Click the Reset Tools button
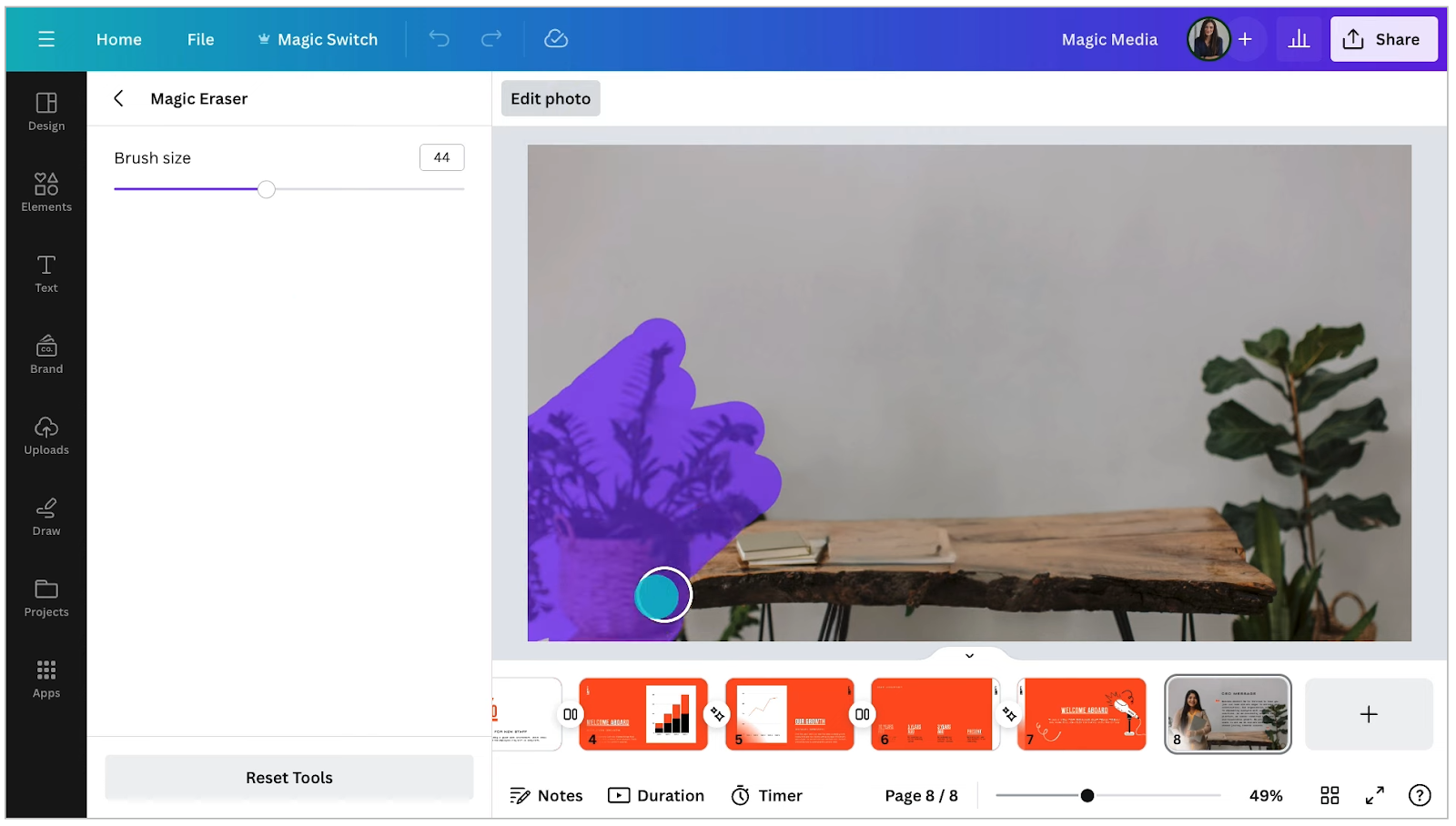 (x=288, y=777)
